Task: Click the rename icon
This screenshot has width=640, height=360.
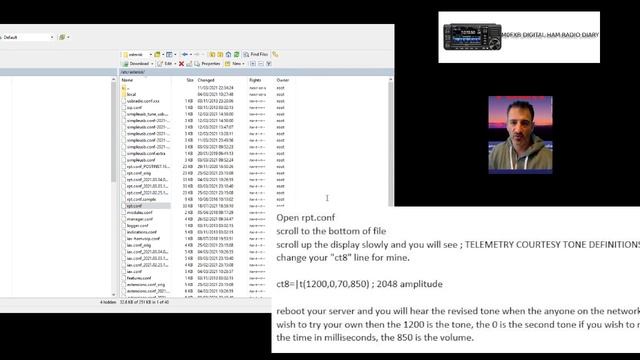Action: point(189,64)
